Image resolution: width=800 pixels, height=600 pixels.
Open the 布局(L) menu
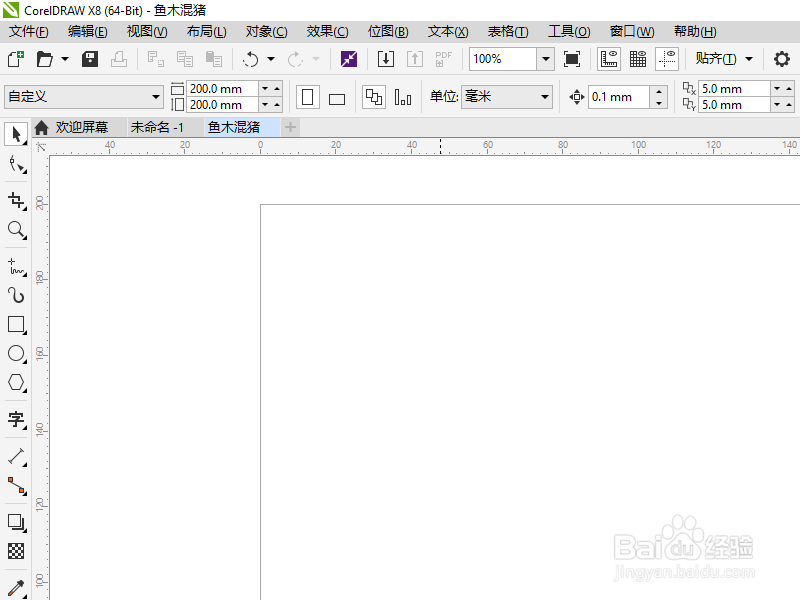click(206, 32)
